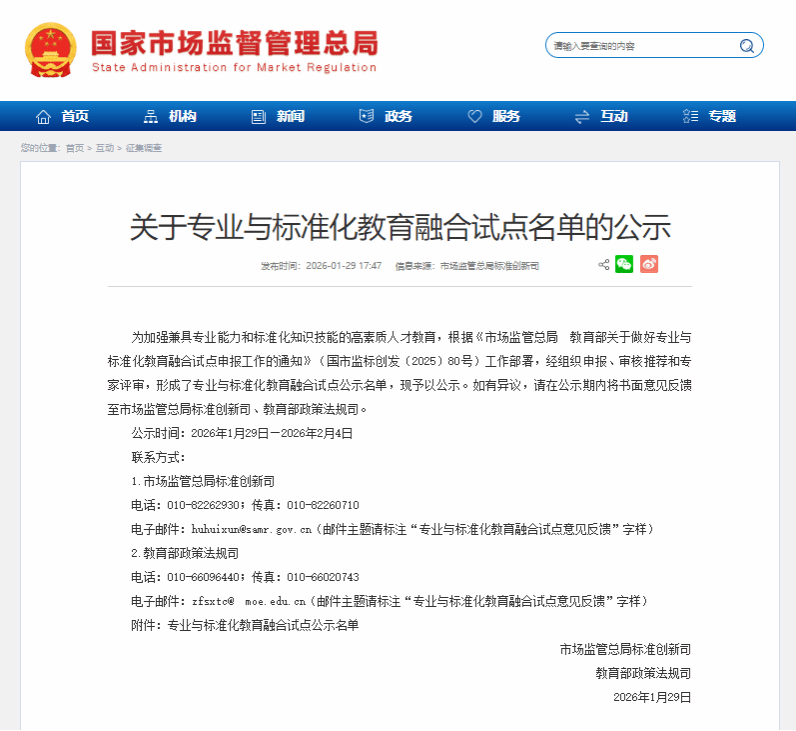Open the 服务 navigation menu
This screenshot has height=731, width=796.
coord(506,117)
